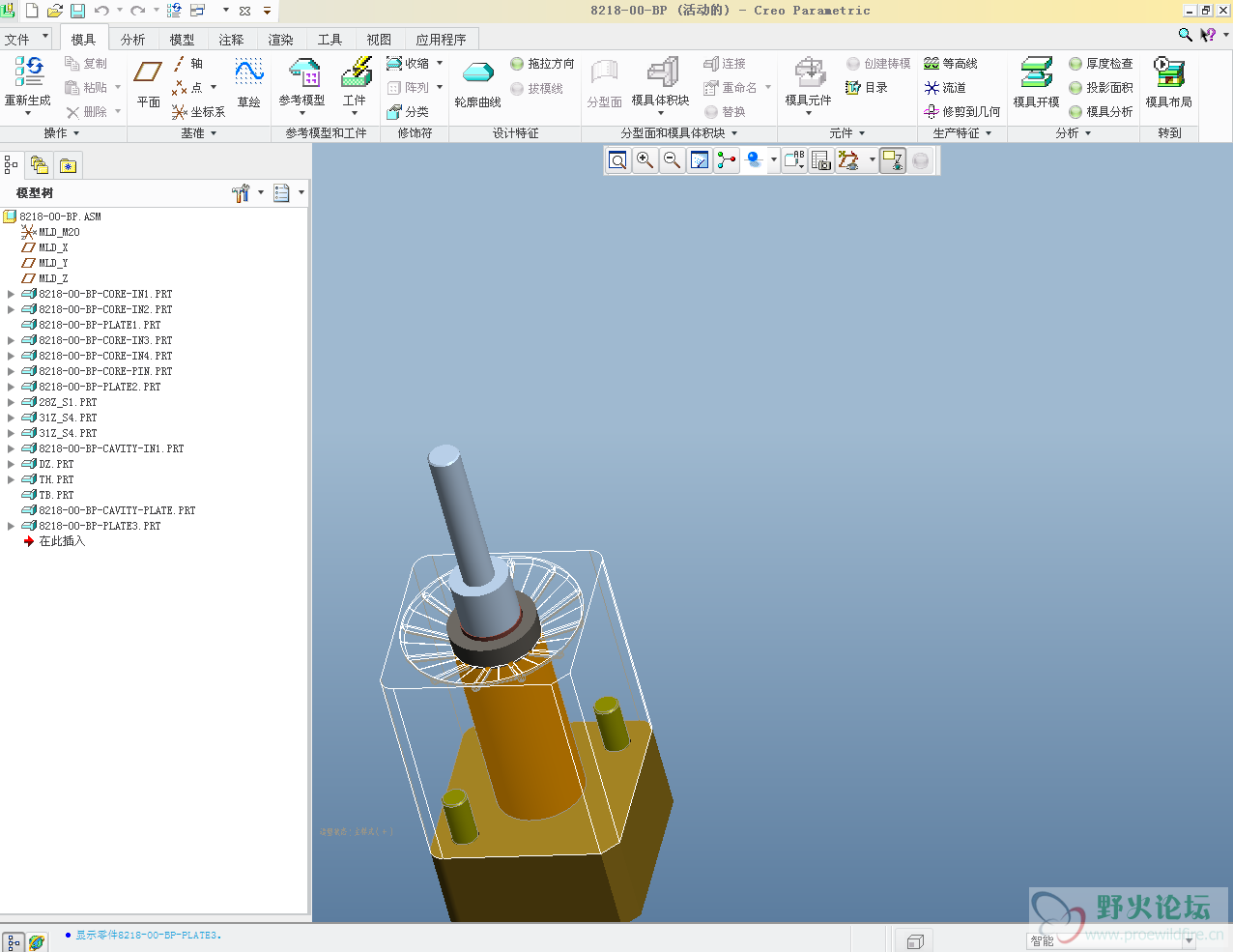The width and height of the screenshot is (1233, 952).
Task: Click the search magnifier icon at top right
Action: pos(1186,35)
